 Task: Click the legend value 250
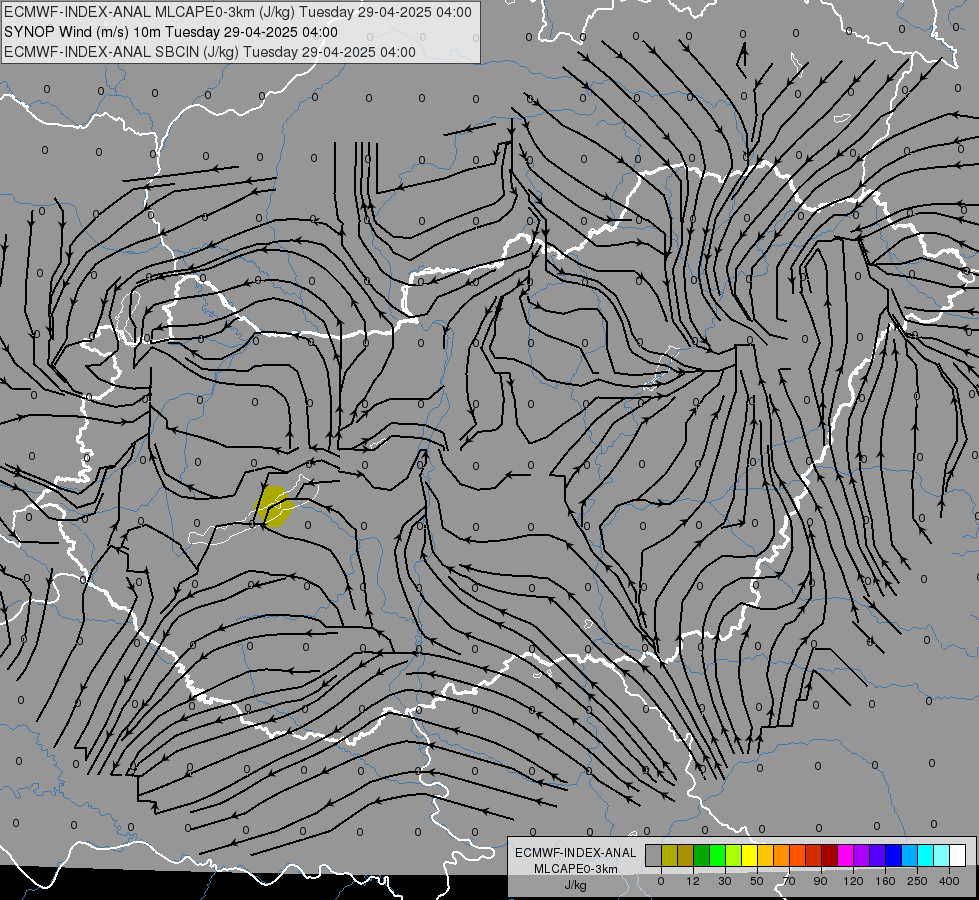(x=917, y=881)
